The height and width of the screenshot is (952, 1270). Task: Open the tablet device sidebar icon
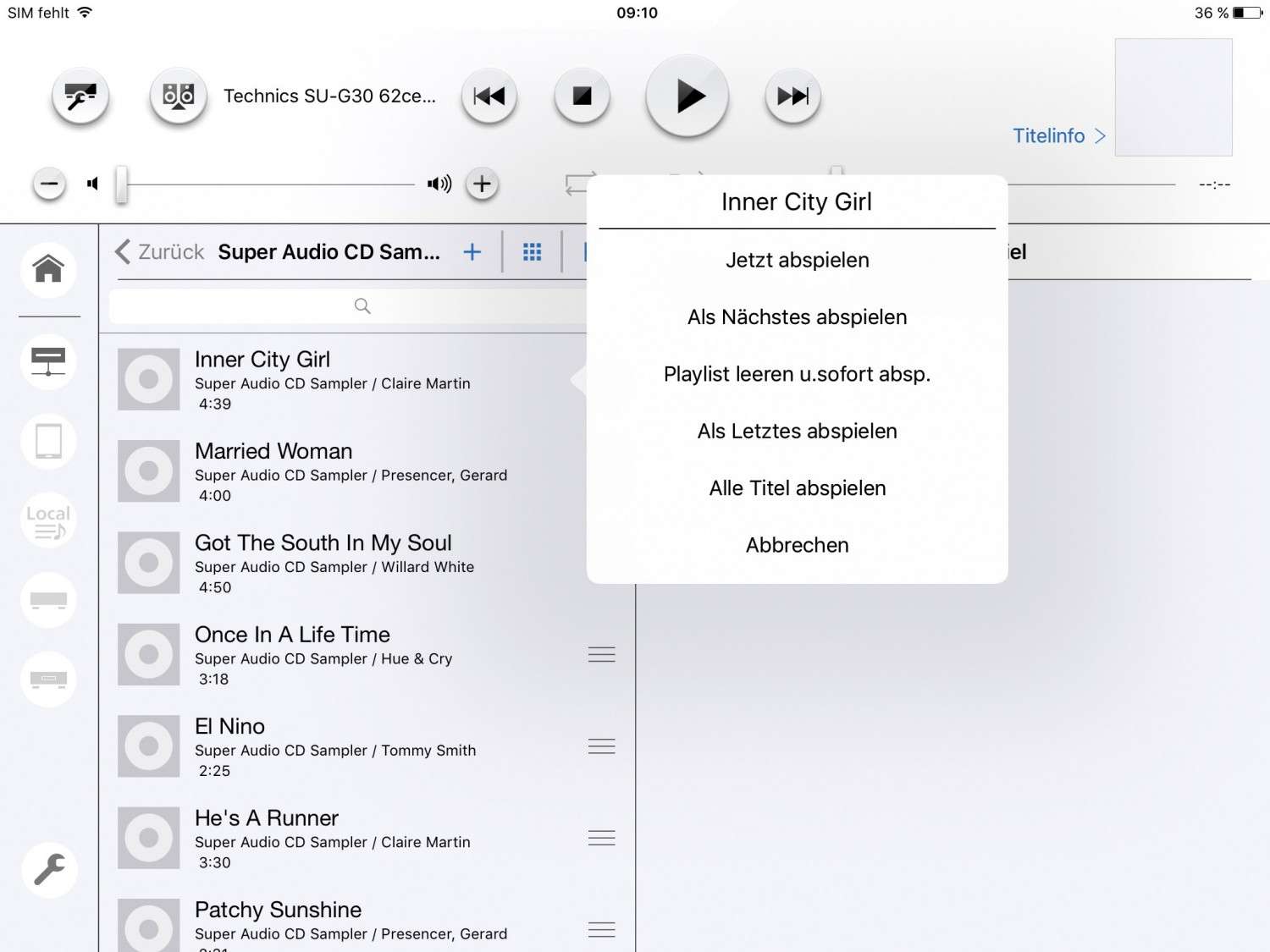[48, 442]
